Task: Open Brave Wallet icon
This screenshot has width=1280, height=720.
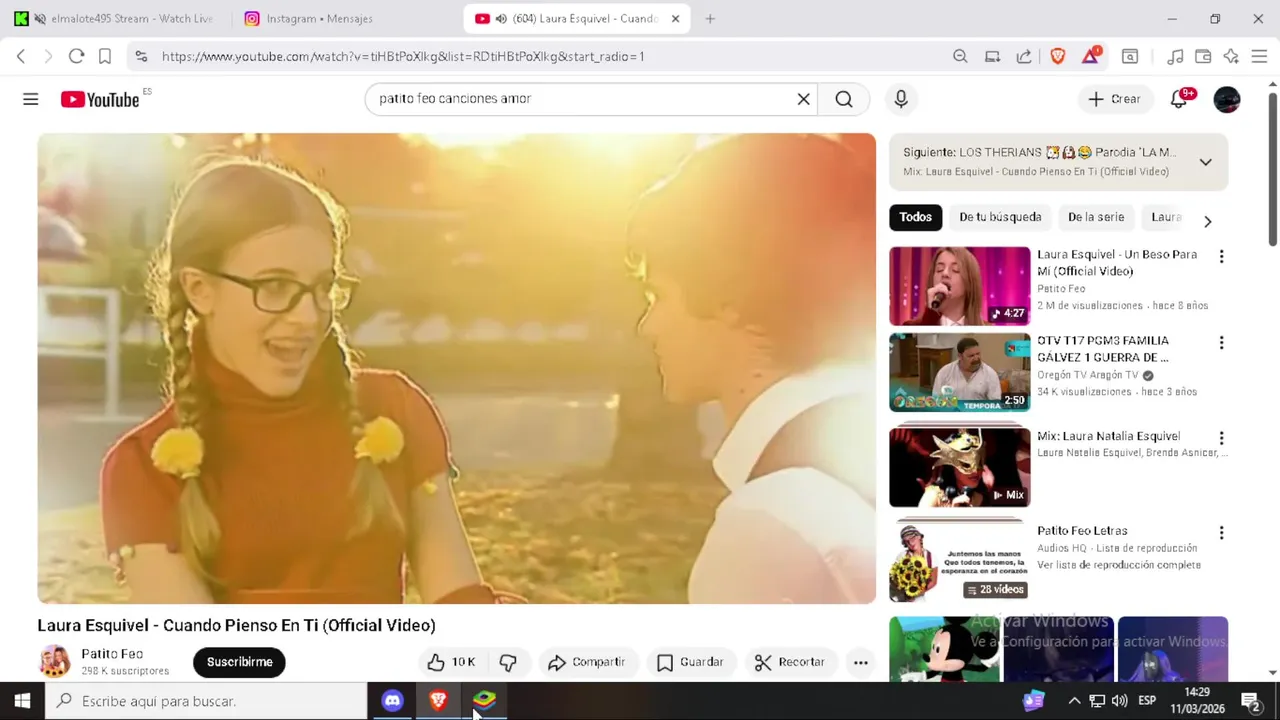Action: click(x=1203, y=56)
